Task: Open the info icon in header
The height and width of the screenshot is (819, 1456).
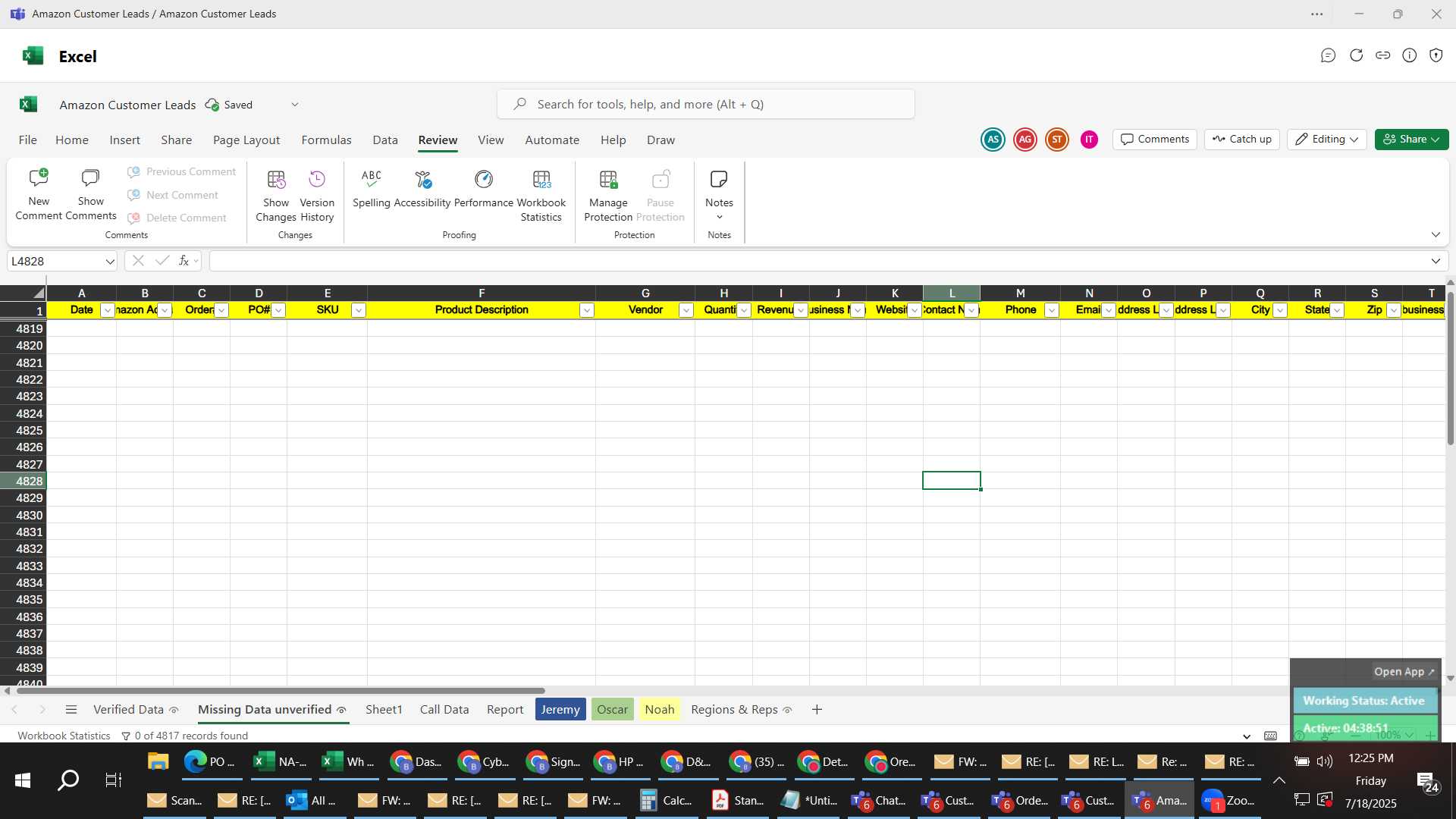Action: coord(1409,55)
